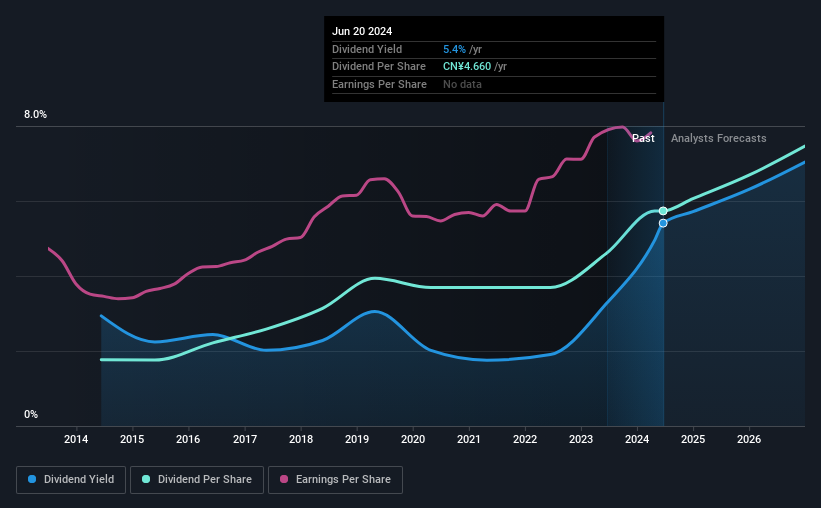Click the 2022 x-axis label
Viewport: 821px width, 508px height.
point(525,439)
